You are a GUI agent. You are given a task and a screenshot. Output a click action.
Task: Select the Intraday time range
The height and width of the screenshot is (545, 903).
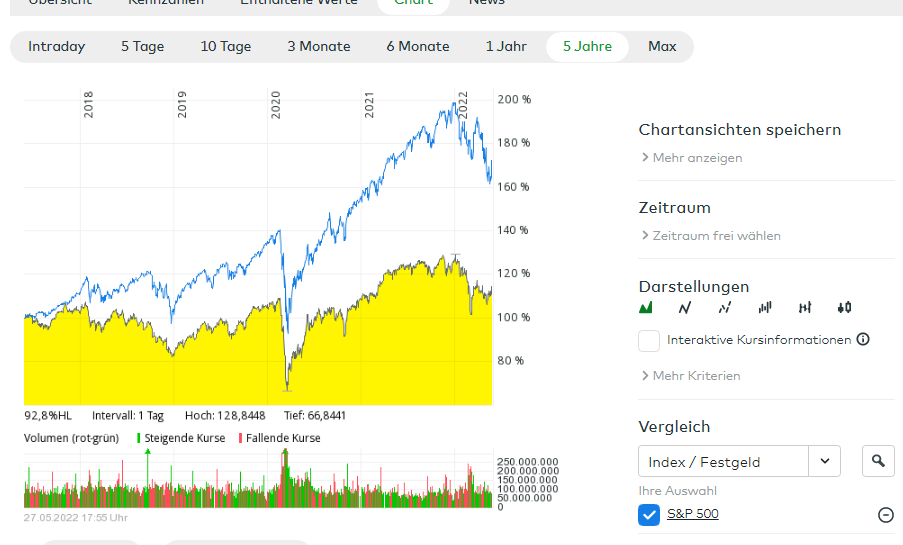pyautogui.click(x=57, y=46)
